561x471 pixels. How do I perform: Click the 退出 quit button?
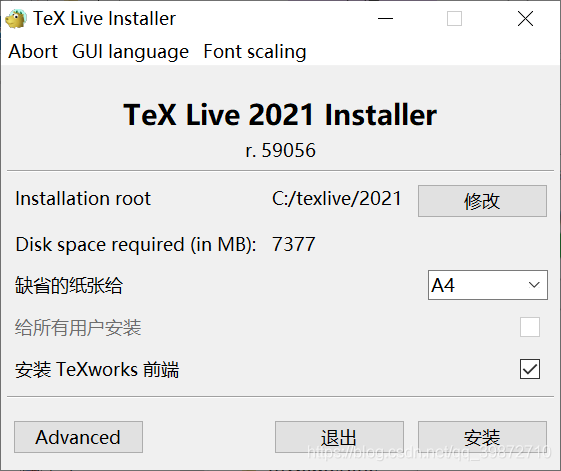(339, 437)
